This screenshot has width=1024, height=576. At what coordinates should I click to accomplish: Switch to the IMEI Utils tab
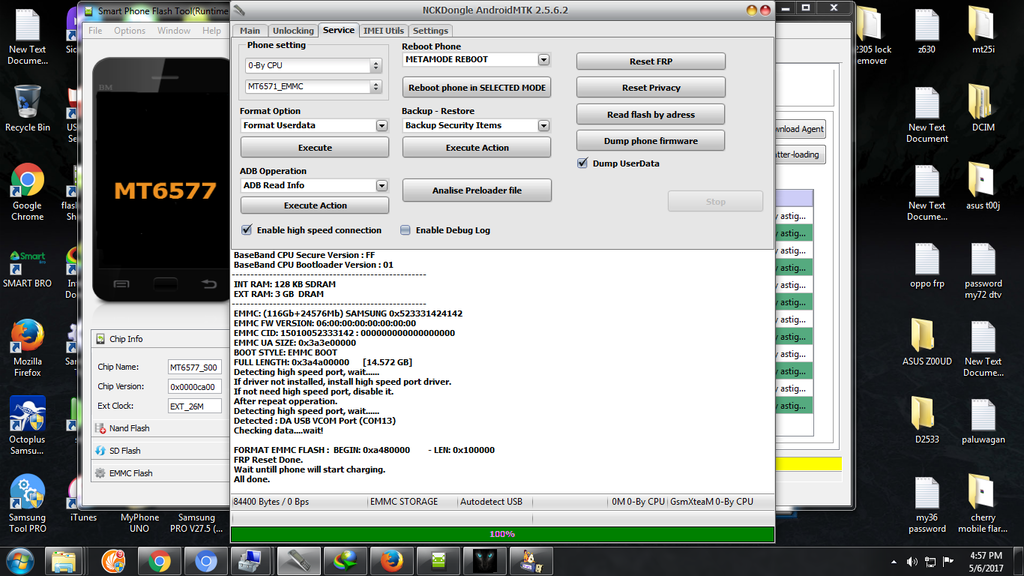(x=384, y=31)
